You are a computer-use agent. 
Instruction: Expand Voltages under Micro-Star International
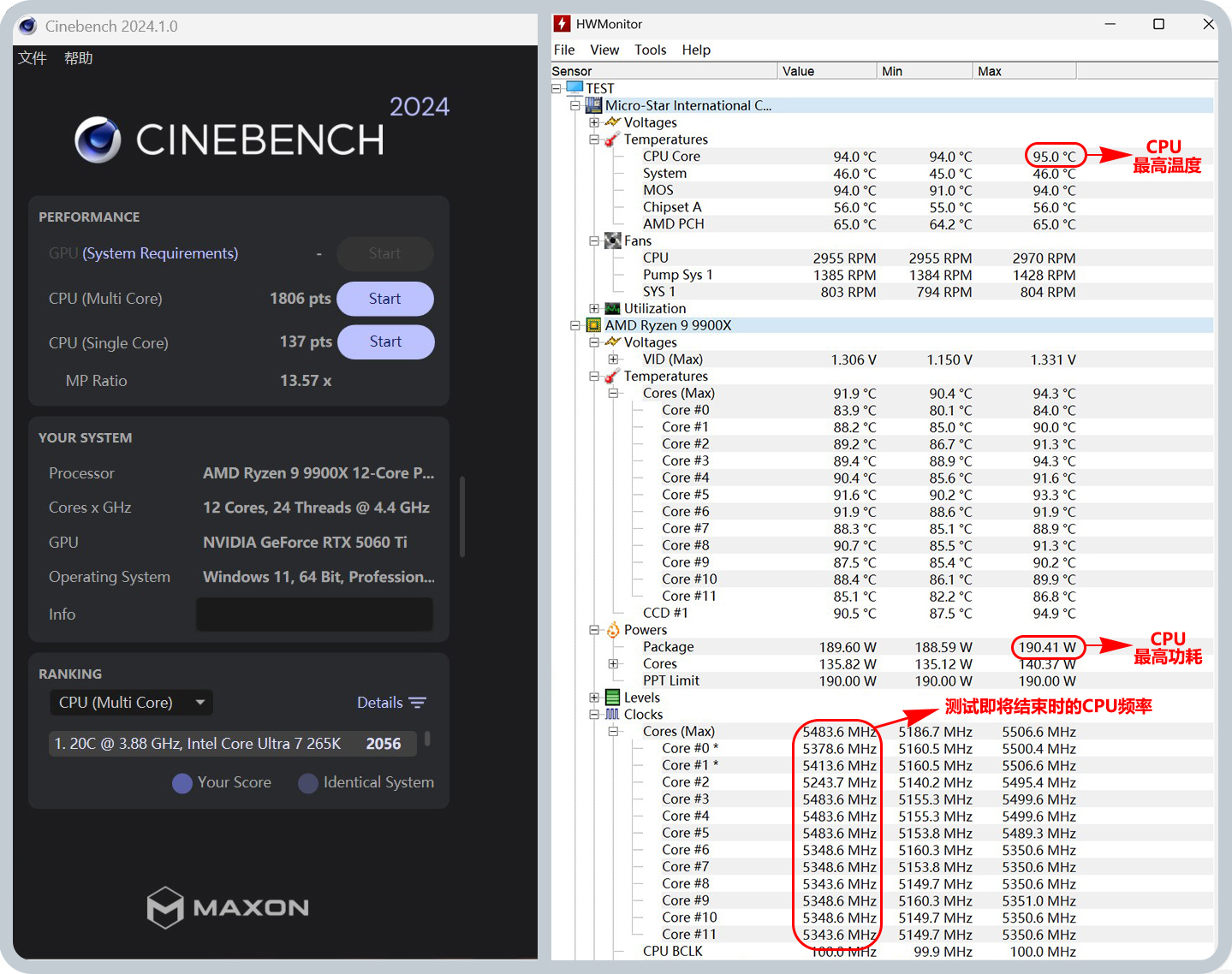(x=594, y=122)
